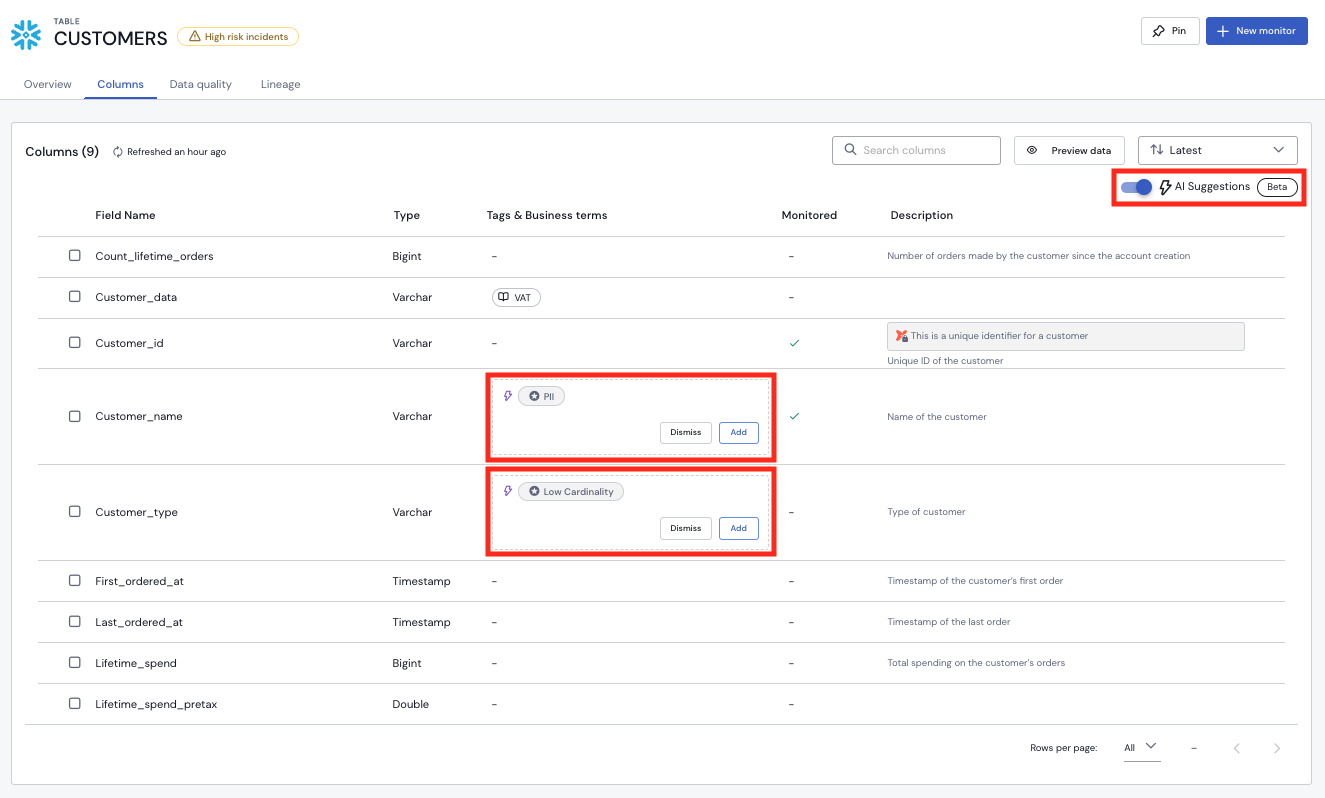The height and width of the screenshot is (798, 1325).
Task: Click the Snowflake logo icon
Action: click(24, 33)
